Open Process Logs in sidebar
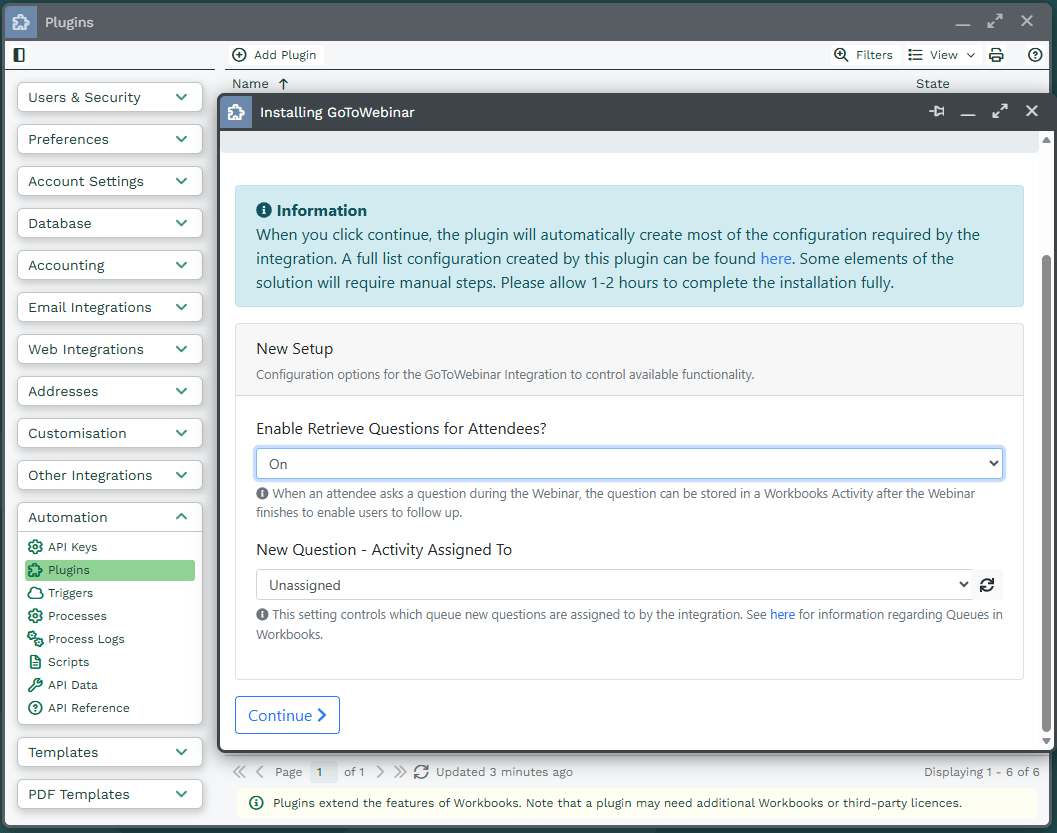 point(85,639)
